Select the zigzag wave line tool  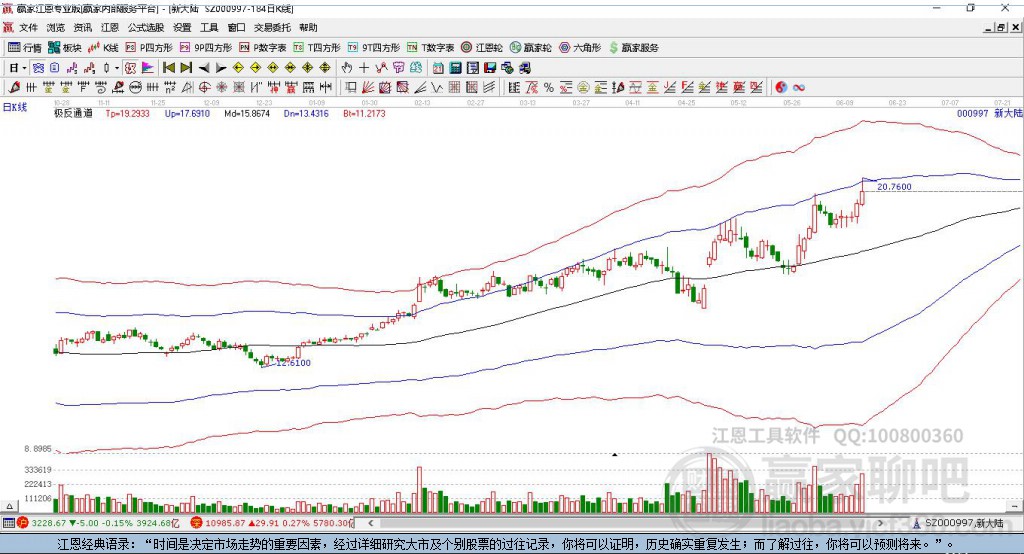point(437,88)
